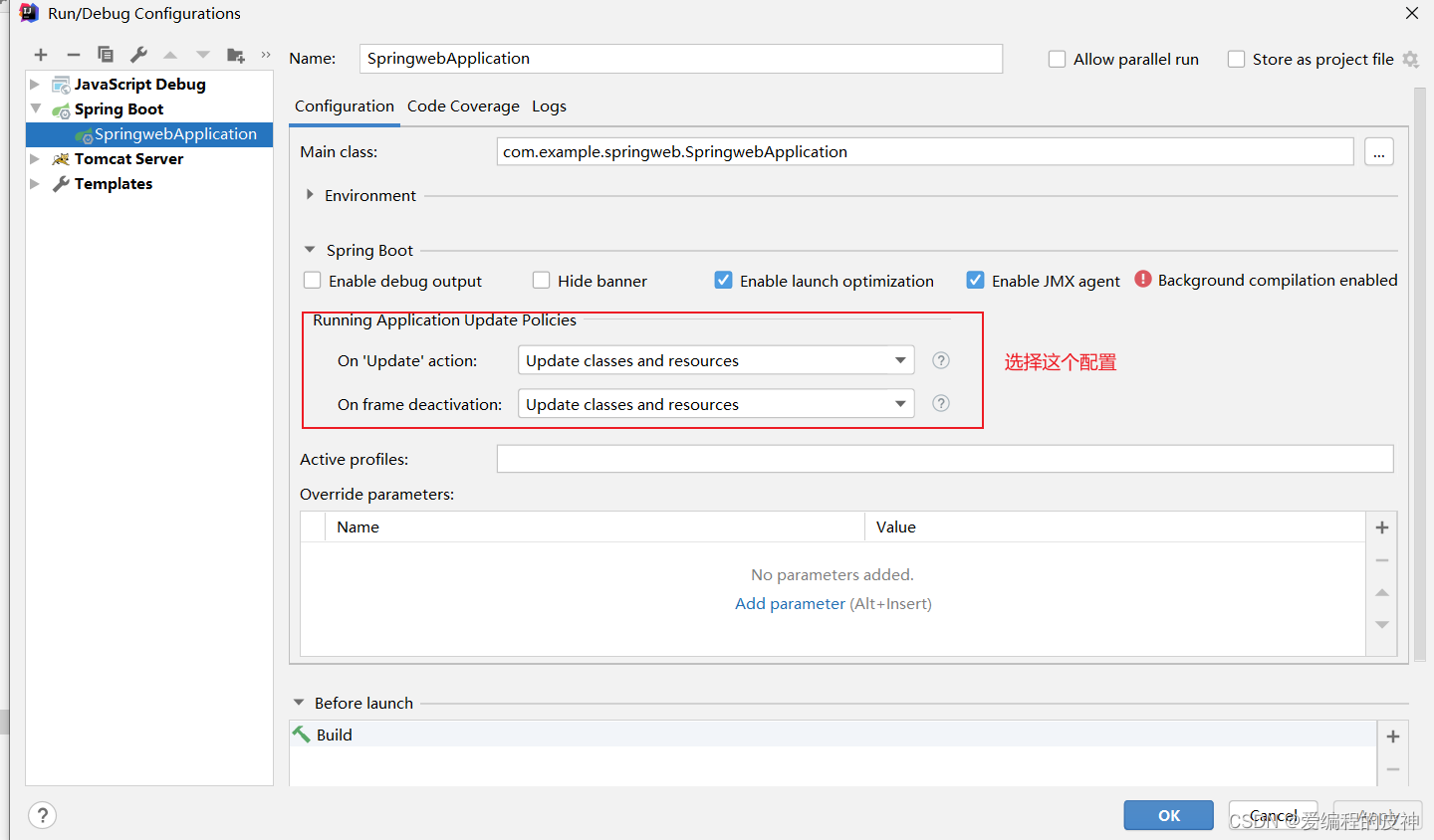Click the help question mark near On 'Update' action
Screen dimensions: 1434x840
(940, 359)
